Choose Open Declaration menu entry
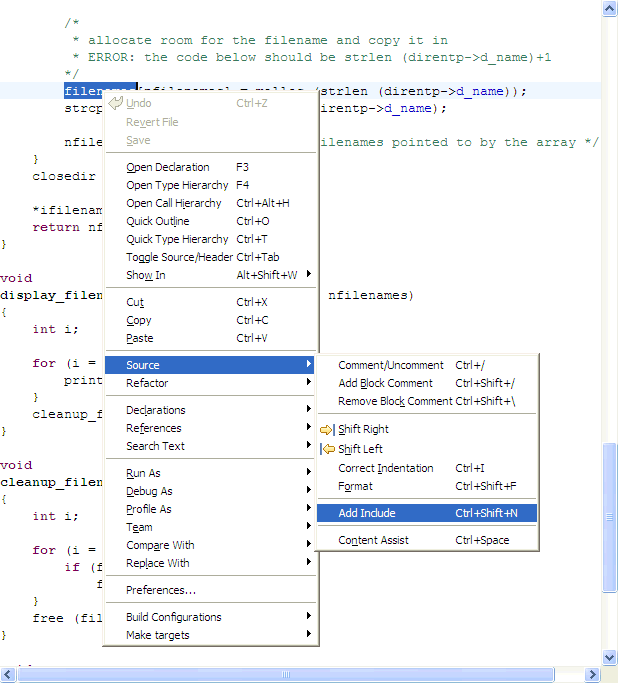 (168, 167)
